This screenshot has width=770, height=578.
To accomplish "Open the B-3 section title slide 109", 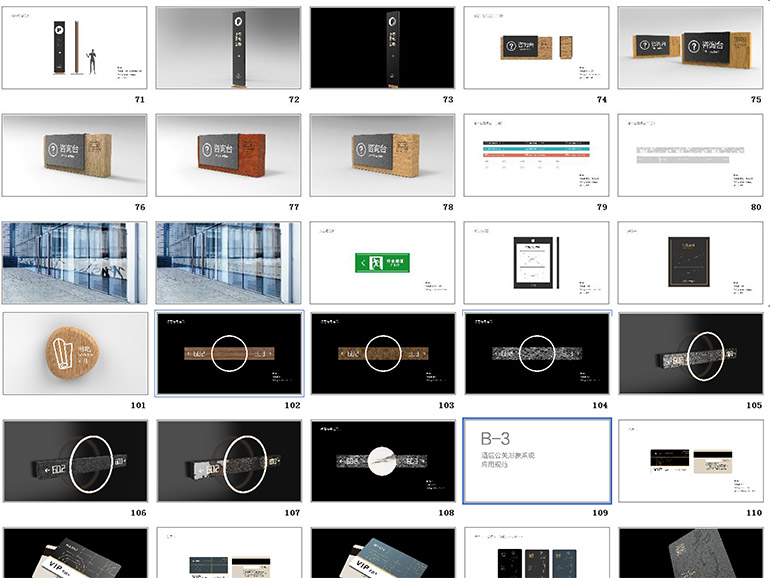I will [537, 461].
